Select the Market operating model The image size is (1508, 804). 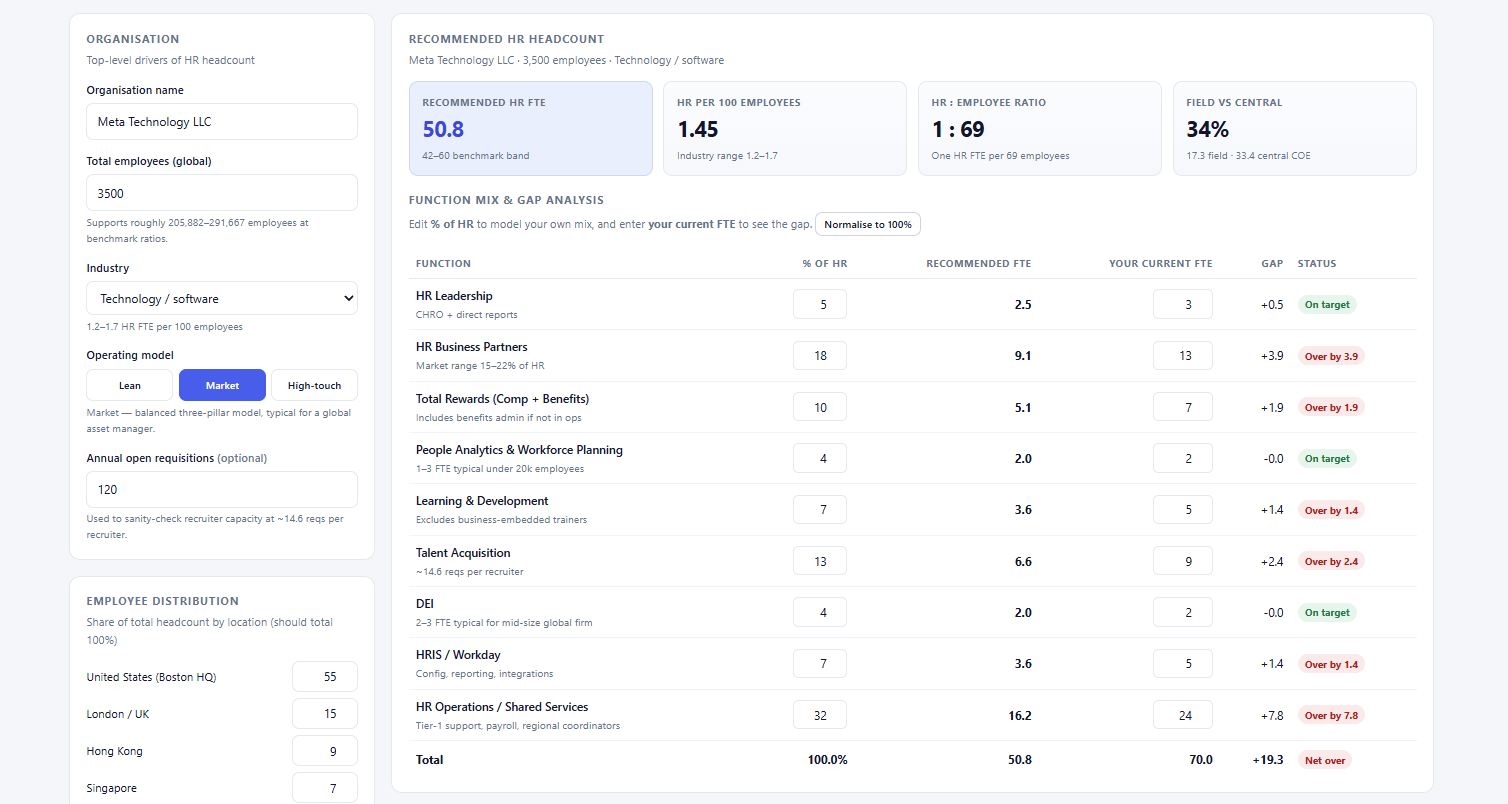[x=222, y=385]
